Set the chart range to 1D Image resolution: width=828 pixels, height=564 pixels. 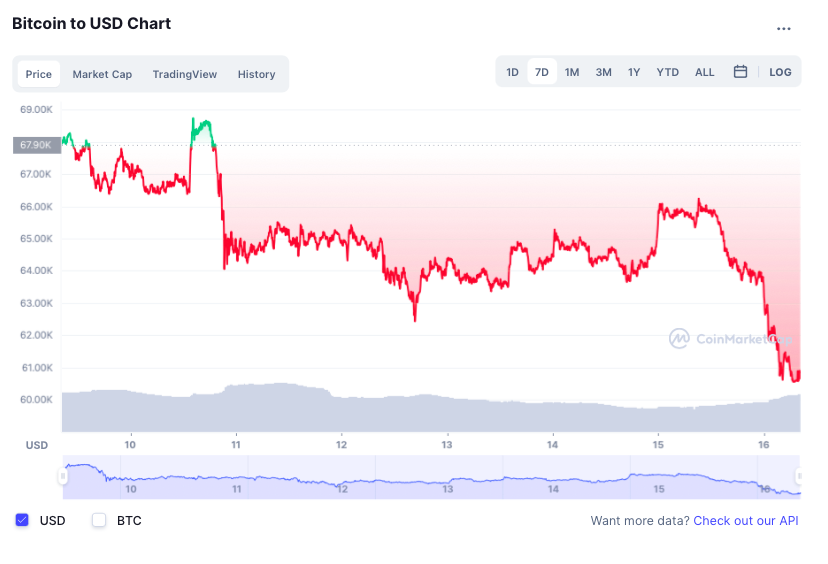pos(512,72)
